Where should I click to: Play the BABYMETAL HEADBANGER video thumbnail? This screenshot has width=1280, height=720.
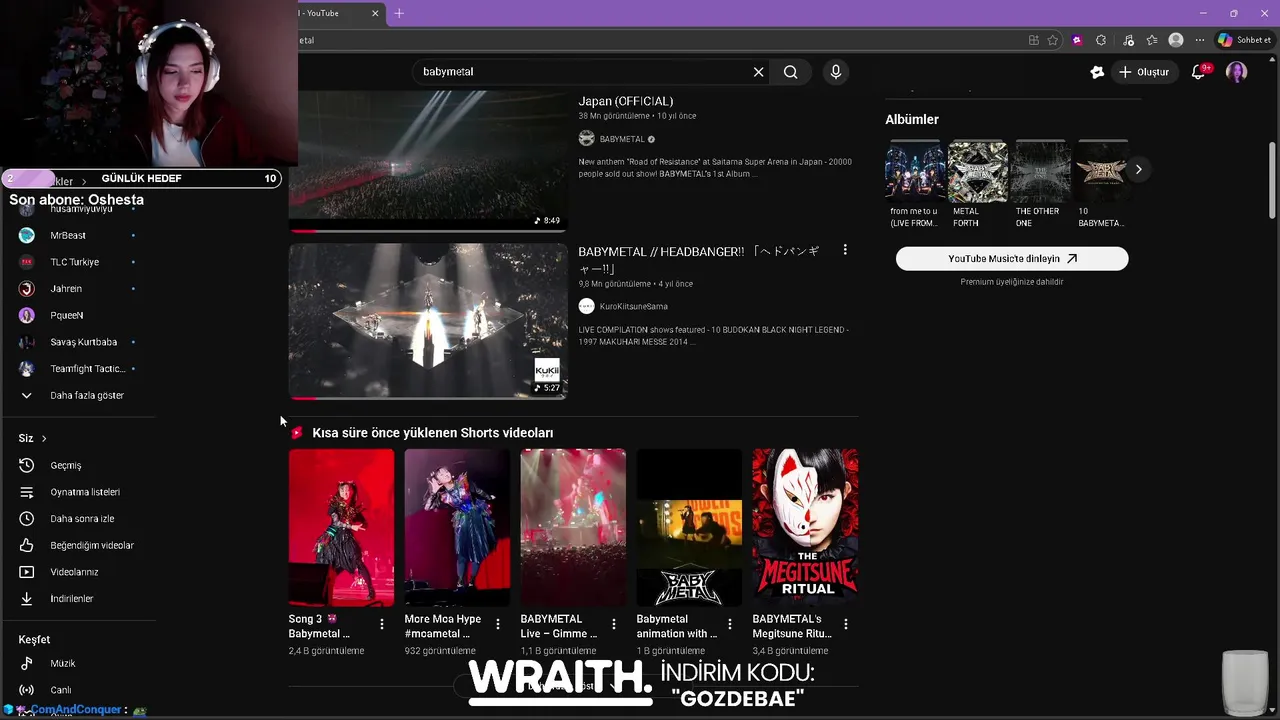click(428, 321)
